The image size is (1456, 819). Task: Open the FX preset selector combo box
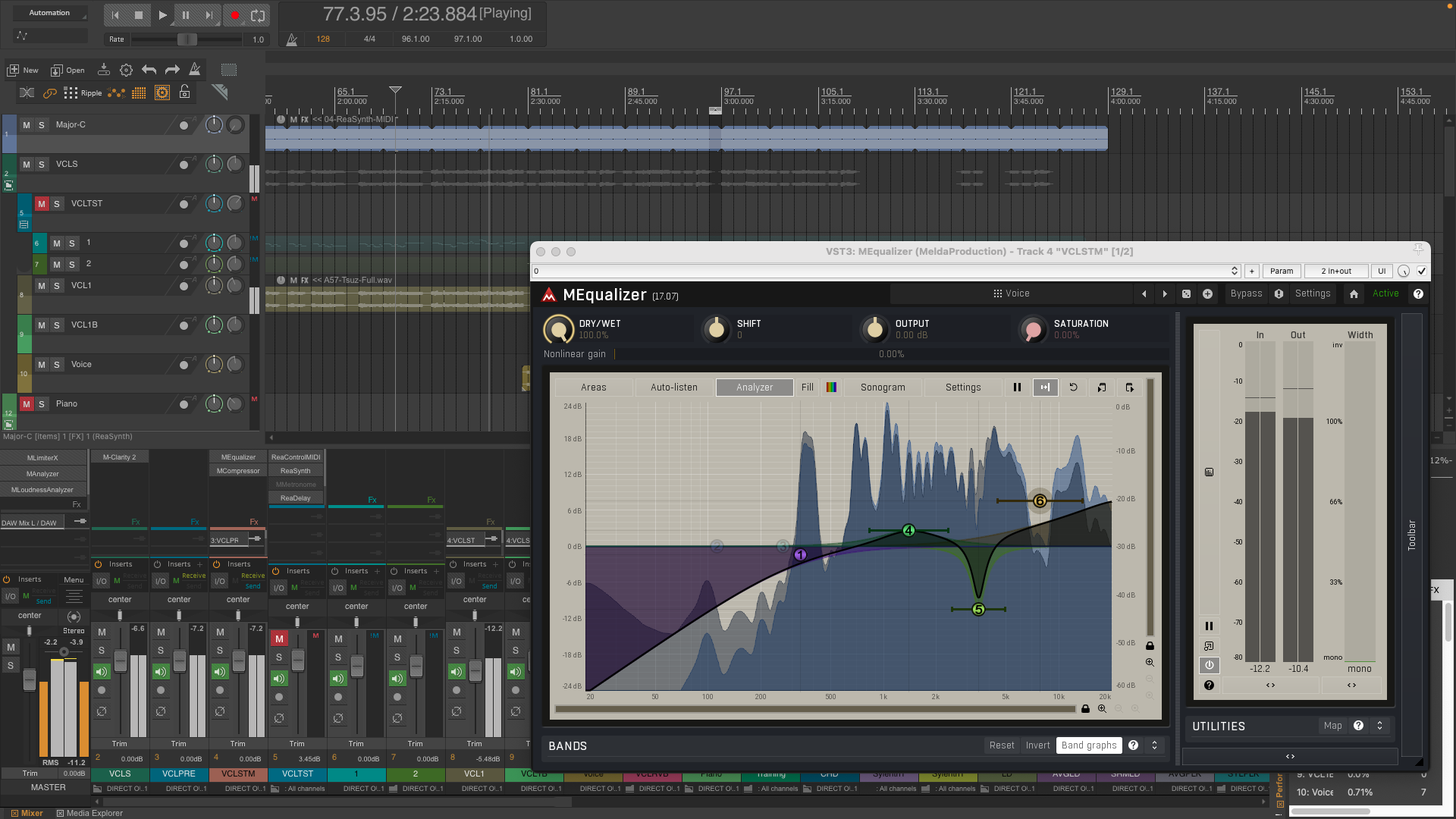tap(885, 271)
